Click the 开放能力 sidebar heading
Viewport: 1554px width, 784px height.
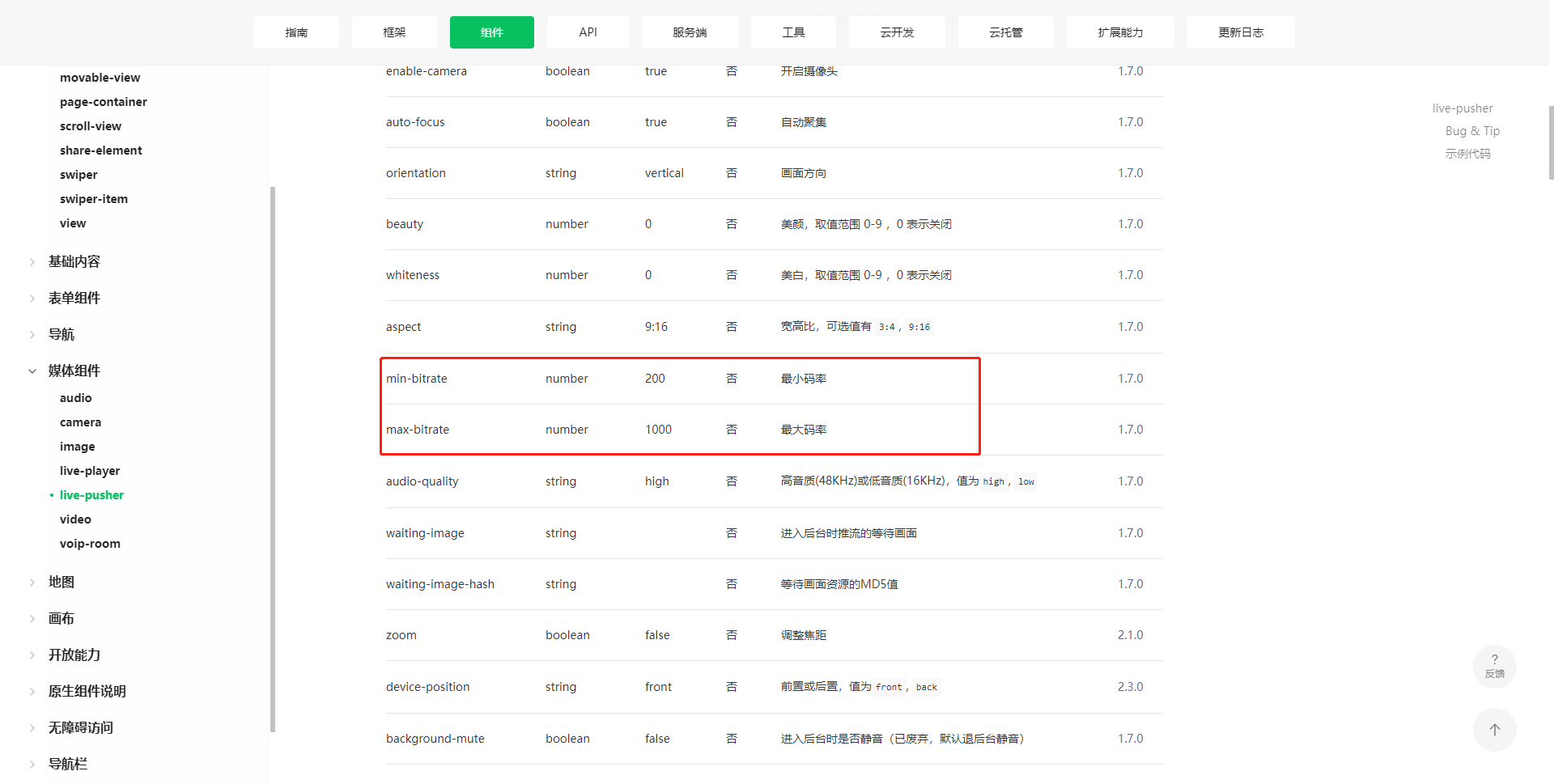74,655
